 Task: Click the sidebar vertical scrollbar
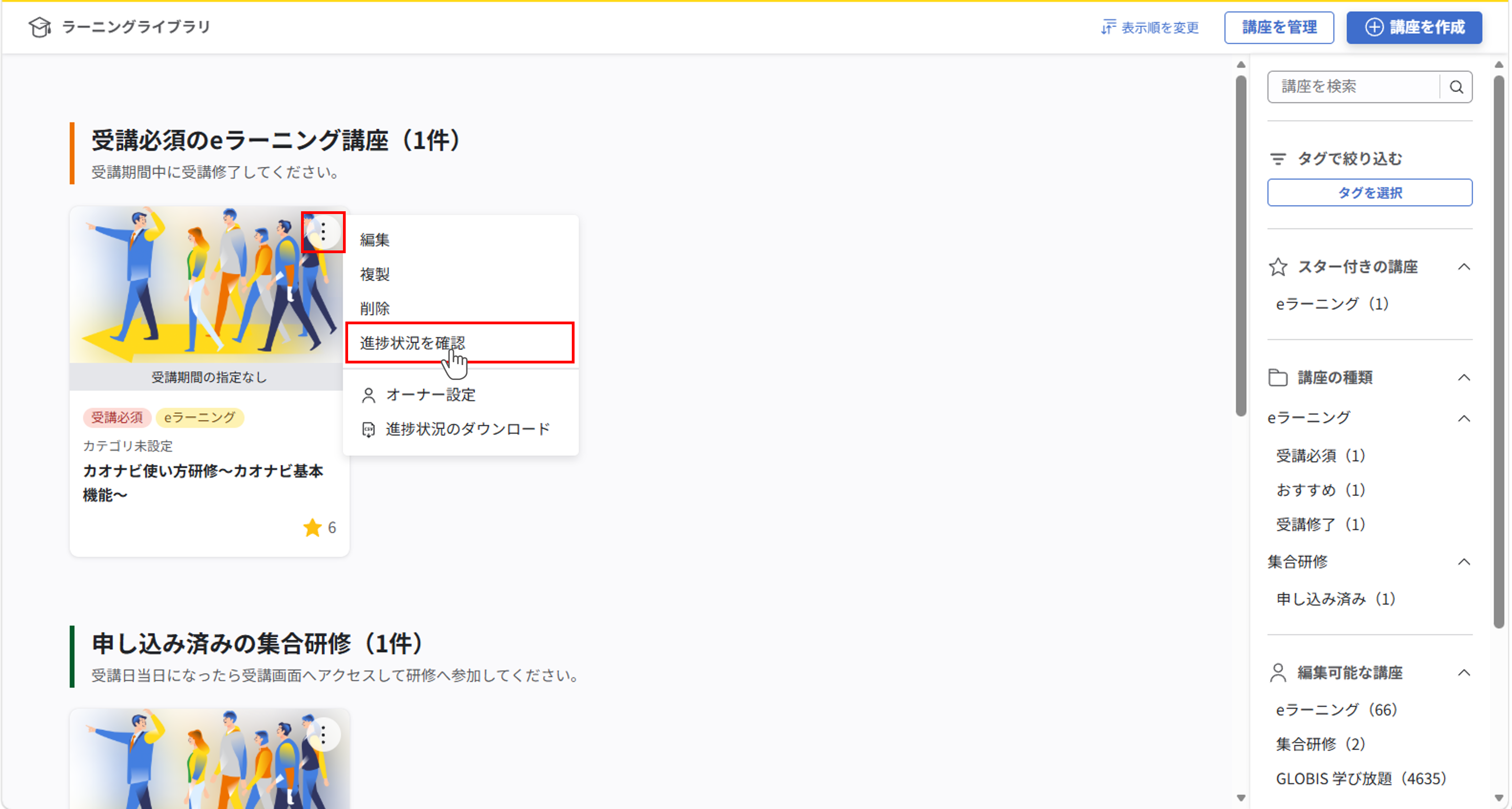(x=1499, y=352)
